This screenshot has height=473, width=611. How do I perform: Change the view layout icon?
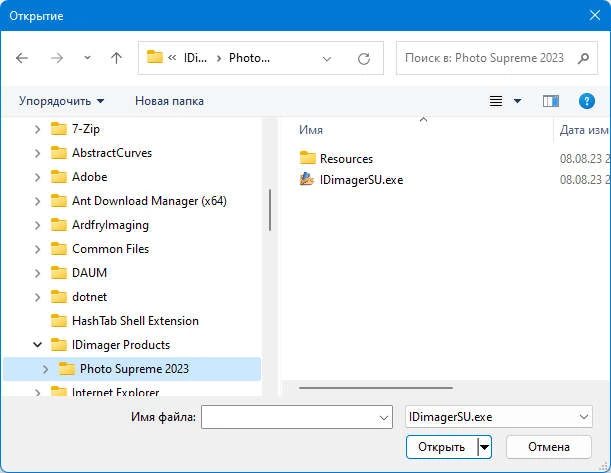click(x=496, y=101)
